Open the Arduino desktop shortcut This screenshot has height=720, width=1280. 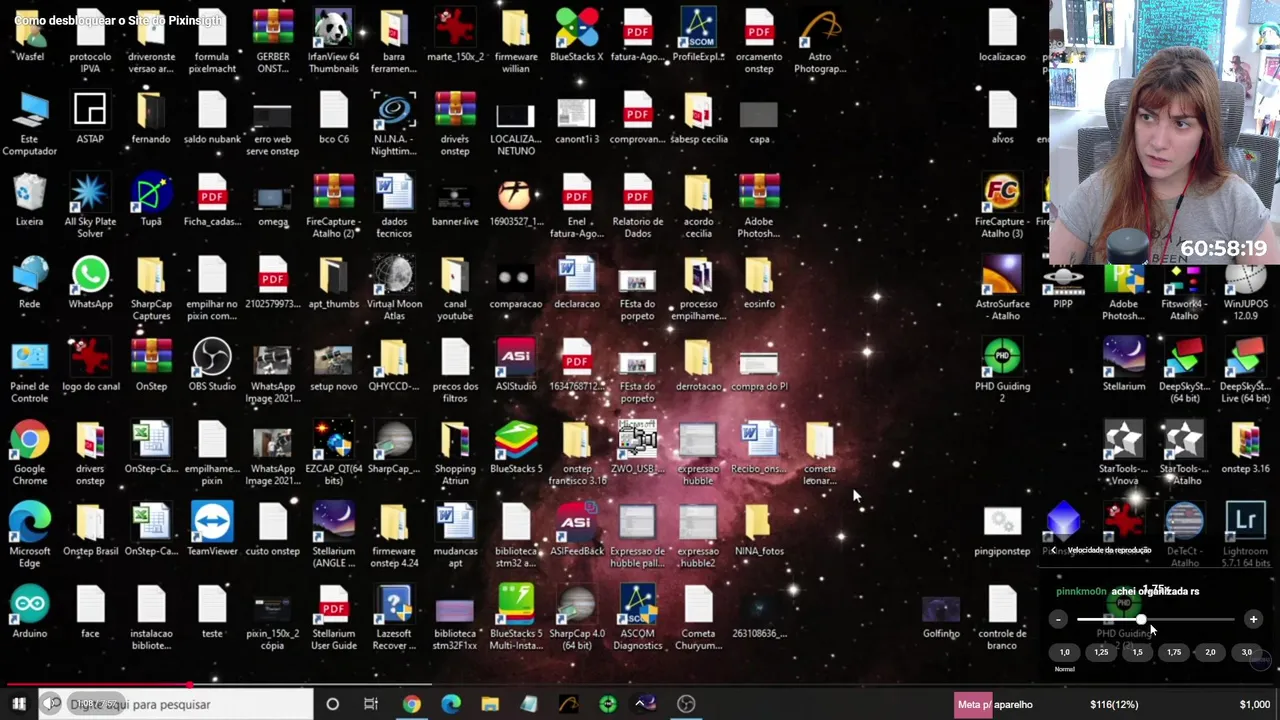(x=30, y=612)
